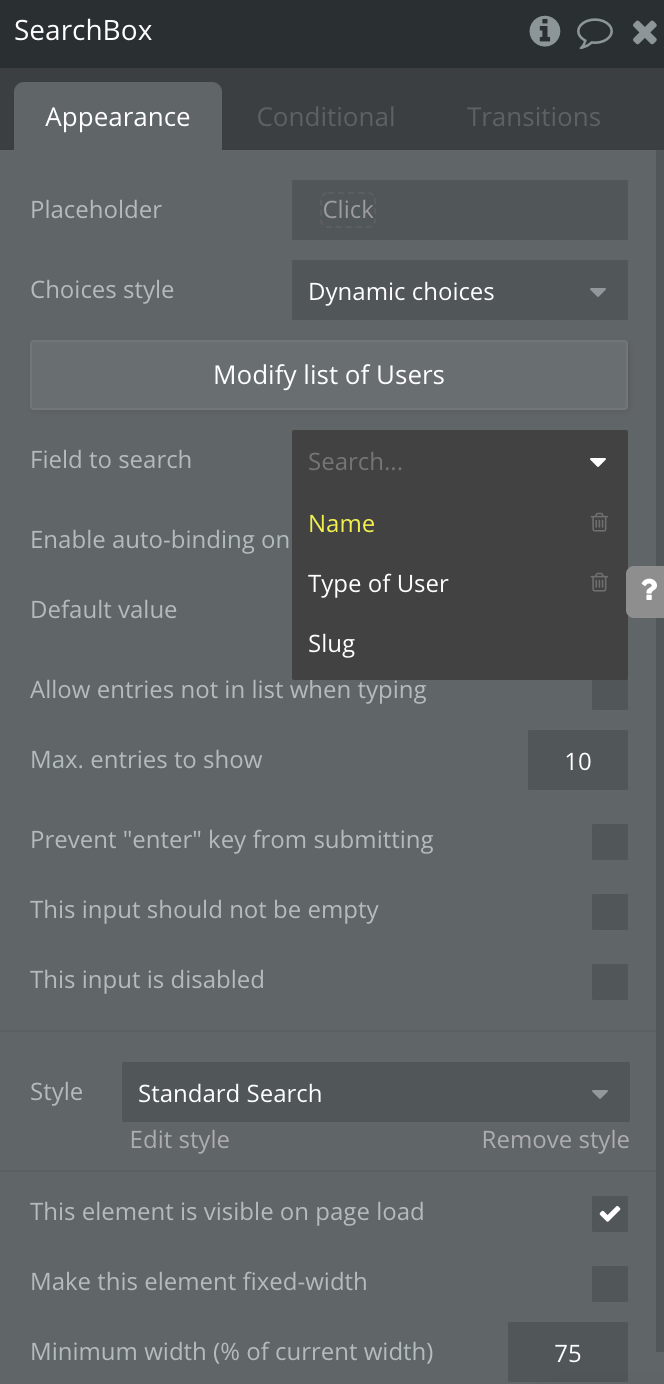Click the Edit style link
This screenshot has height=1384, width=664.
180,1140
